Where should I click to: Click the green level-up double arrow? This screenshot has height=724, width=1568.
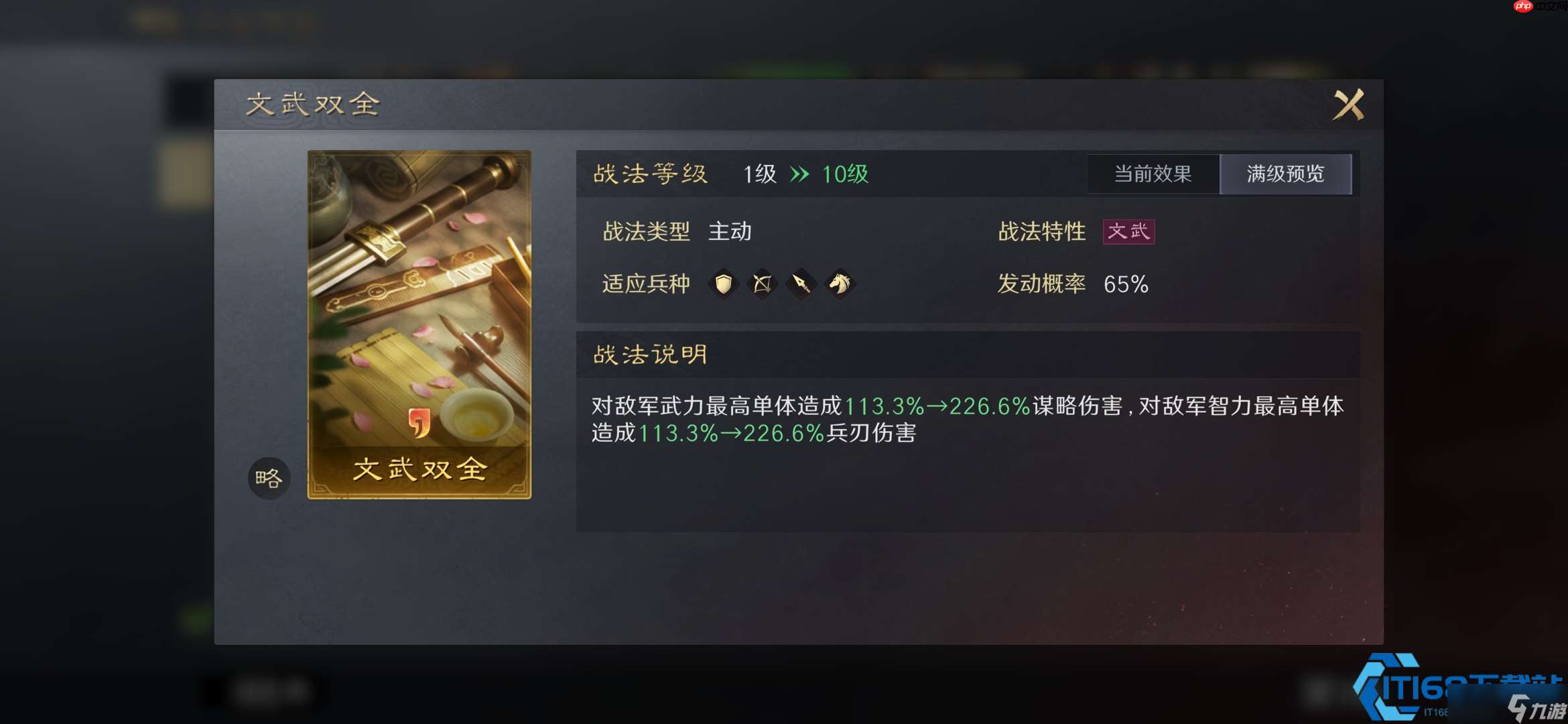[x=799, y=175]
